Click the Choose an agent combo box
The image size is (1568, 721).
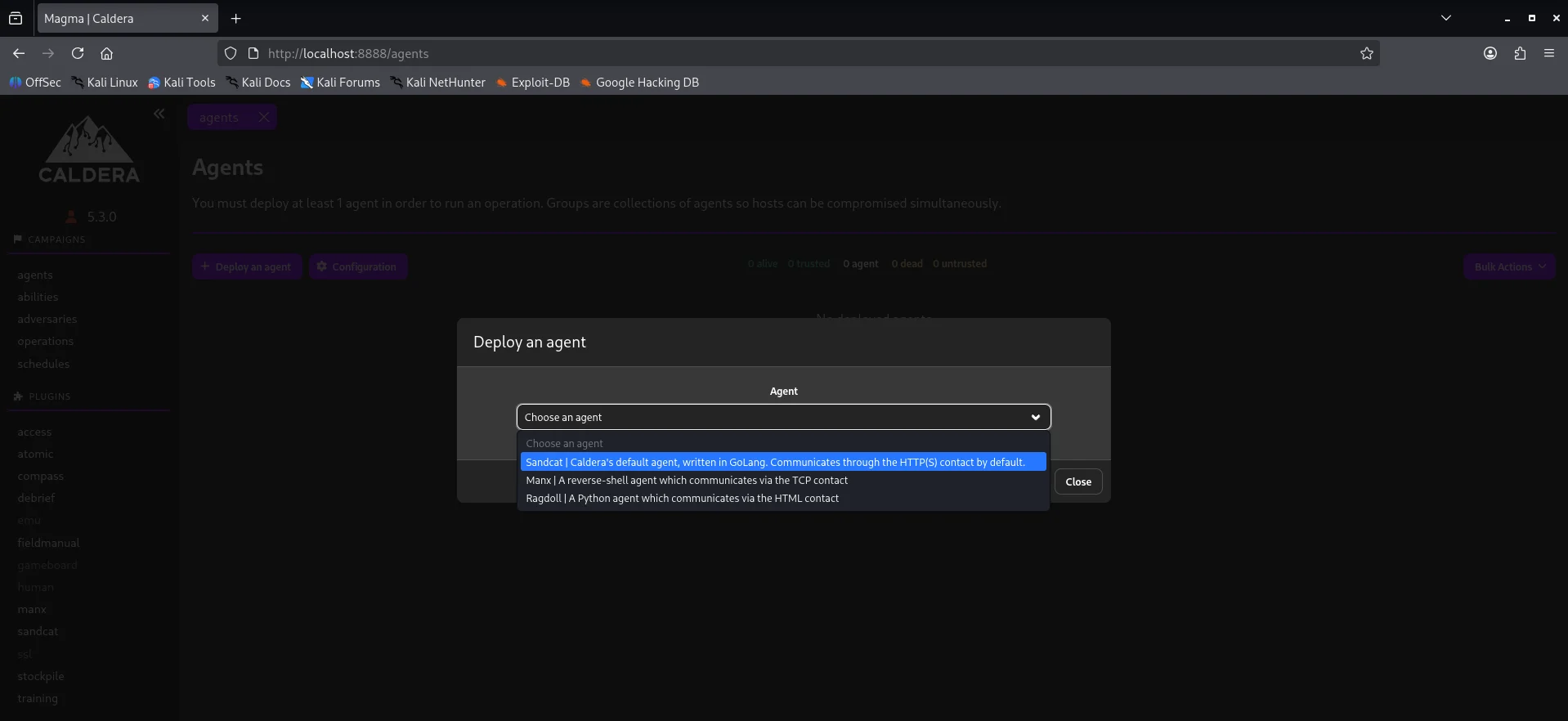coord(782,417)
